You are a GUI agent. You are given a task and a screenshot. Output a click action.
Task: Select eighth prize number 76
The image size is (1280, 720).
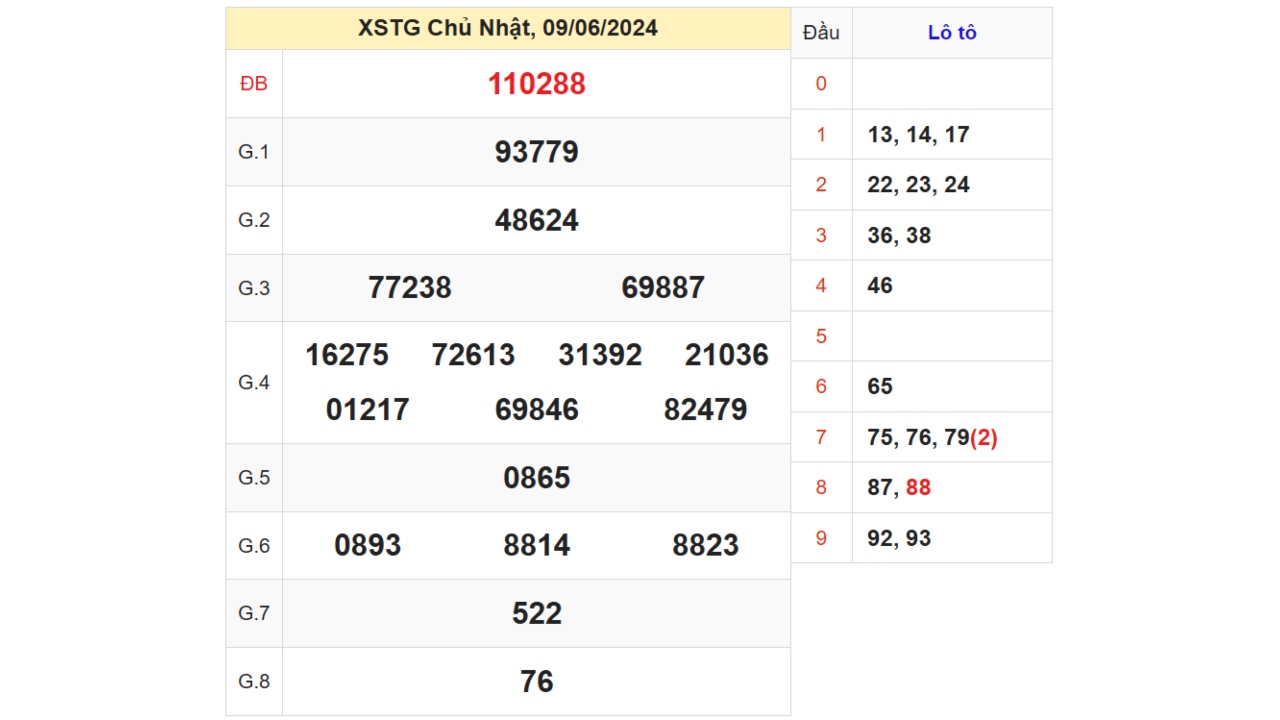coord(537,682)
